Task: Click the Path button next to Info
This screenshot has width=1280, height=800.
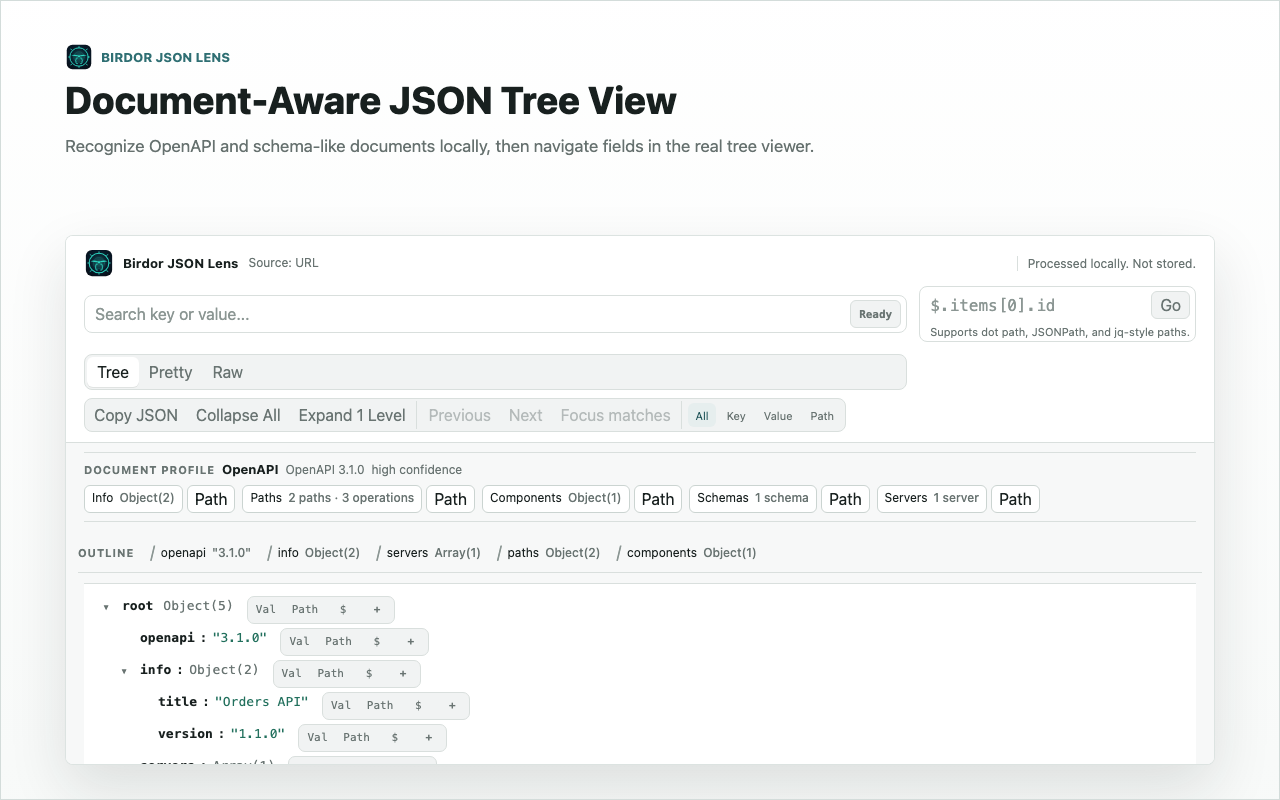Action: 211,499
